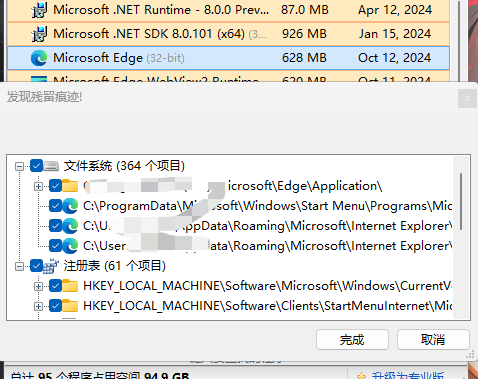The image size is (478, 379).
Task: Click the star icon beside 升级为专业版
Action: point(361,376)
